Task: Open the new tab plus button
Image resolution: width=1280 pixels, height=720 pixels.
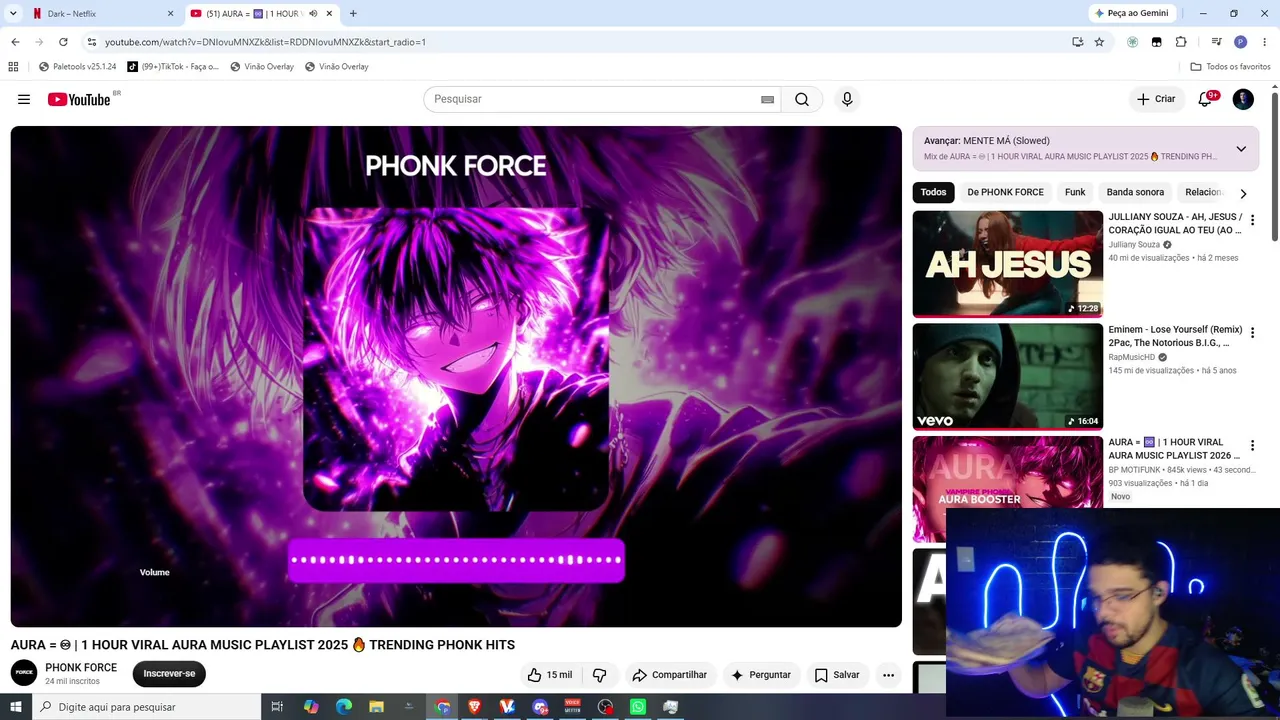Action: [353, 14]
